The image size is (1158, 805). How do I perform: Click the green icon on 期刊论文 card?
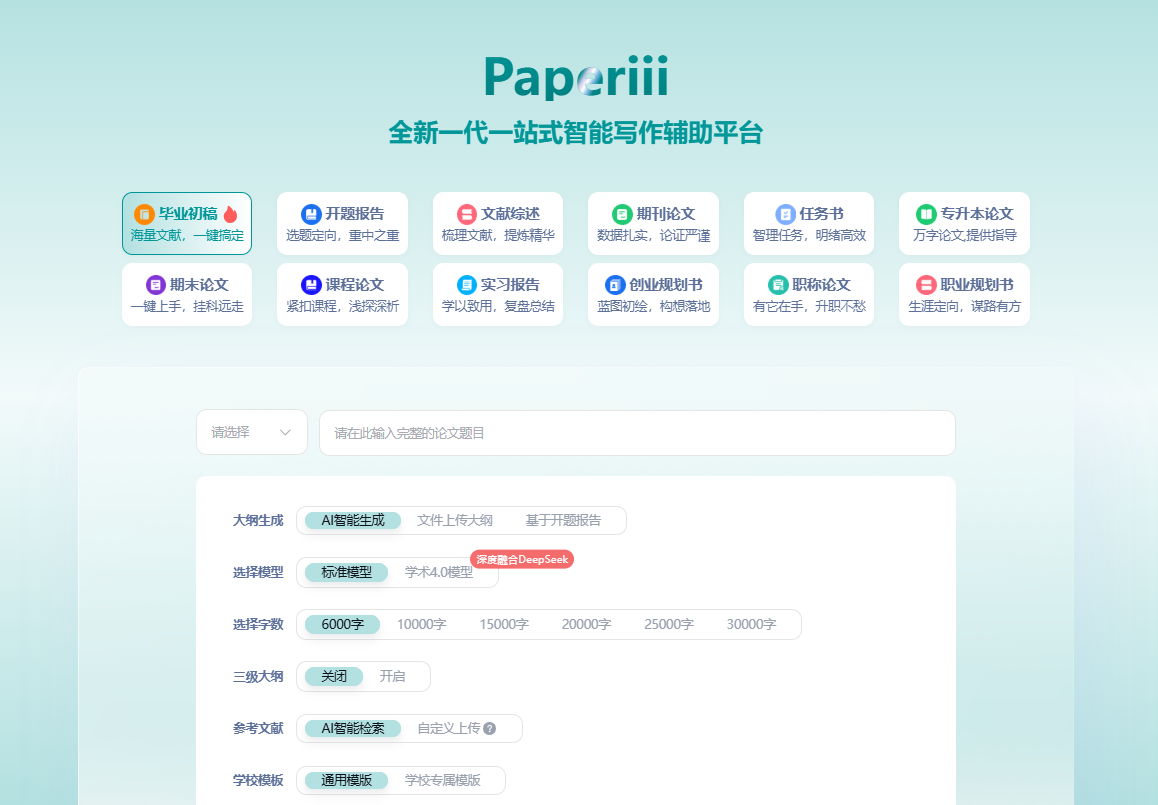click(x=623, y=214)
